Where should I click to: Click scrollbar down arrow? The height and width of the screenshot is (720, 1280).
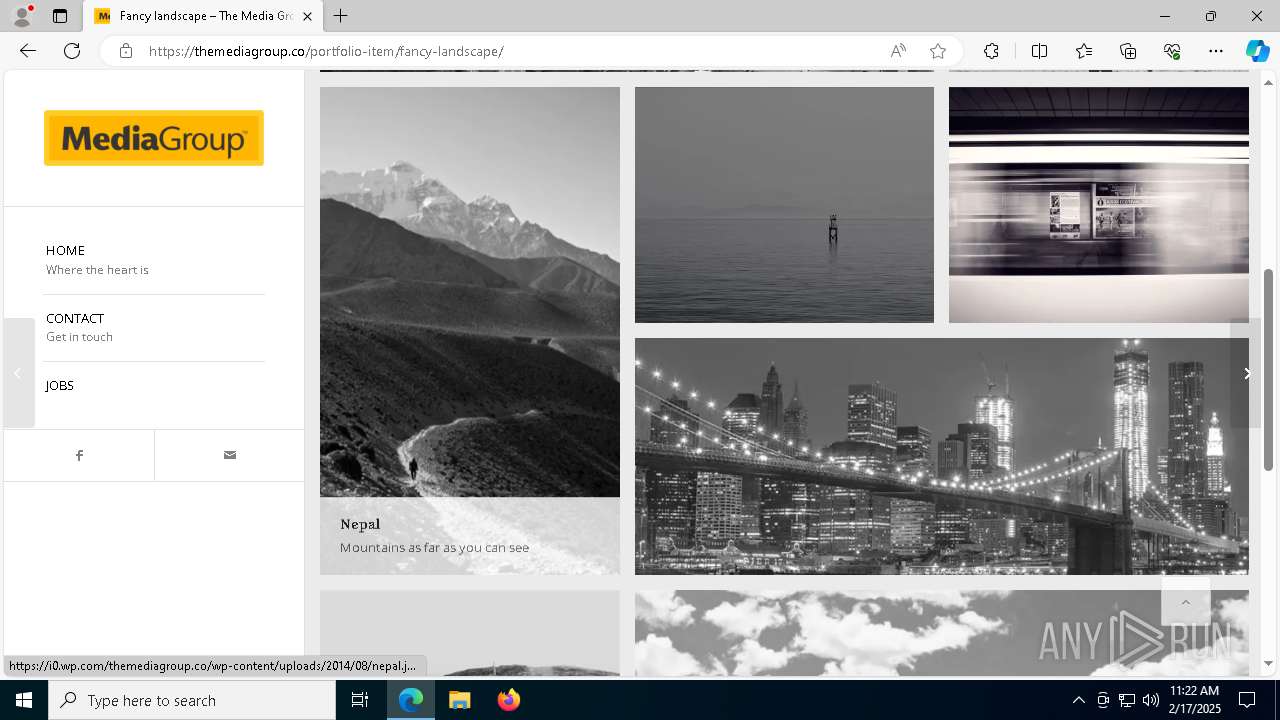[1269, 663]
